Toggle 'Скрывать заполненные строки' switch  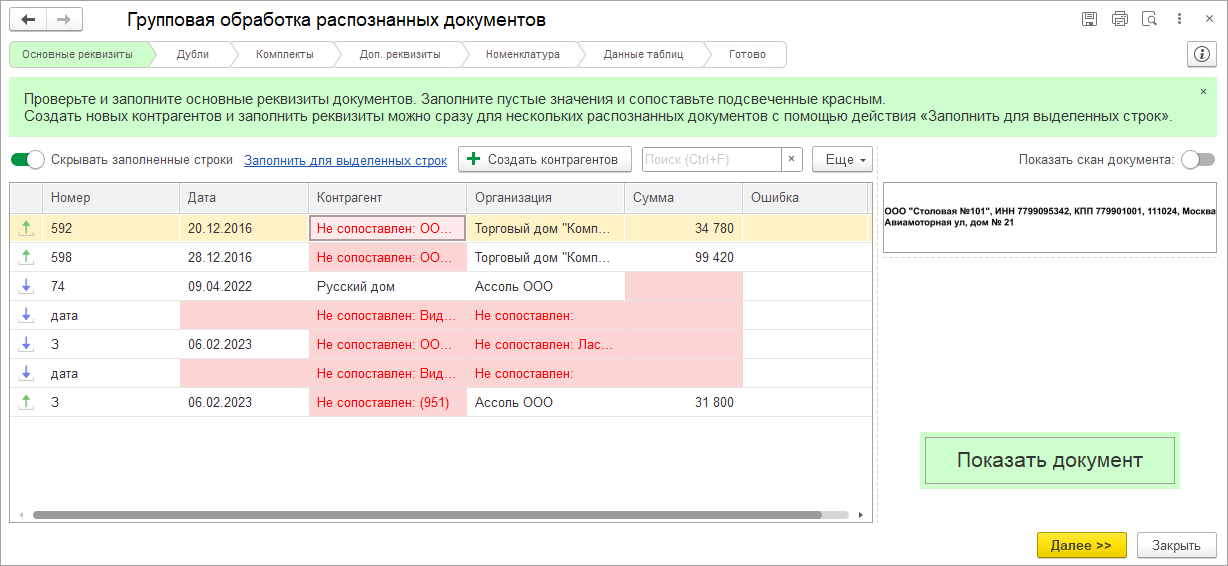(x=28, y=159)
